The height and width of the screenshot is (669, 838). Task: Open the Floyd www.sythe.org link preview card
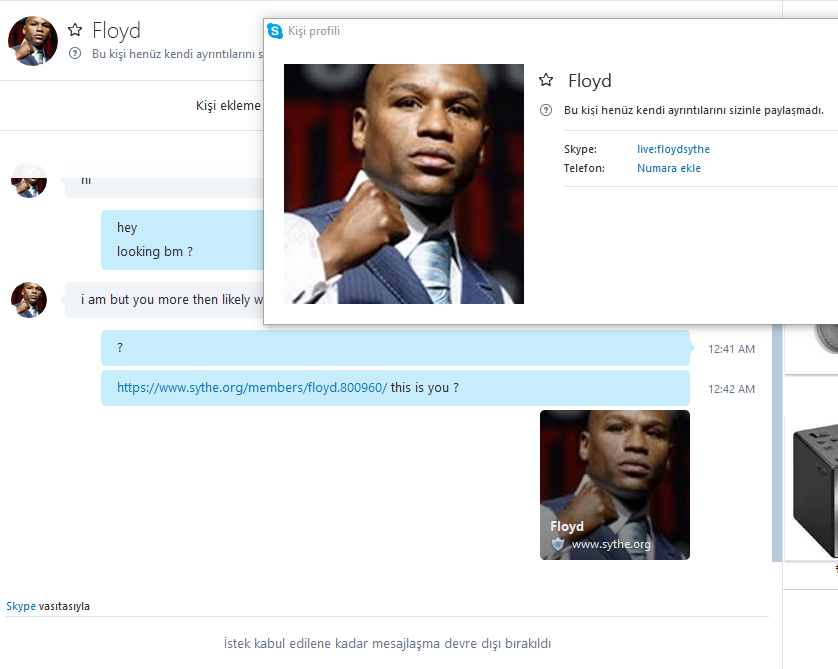(x=615, y=485)
